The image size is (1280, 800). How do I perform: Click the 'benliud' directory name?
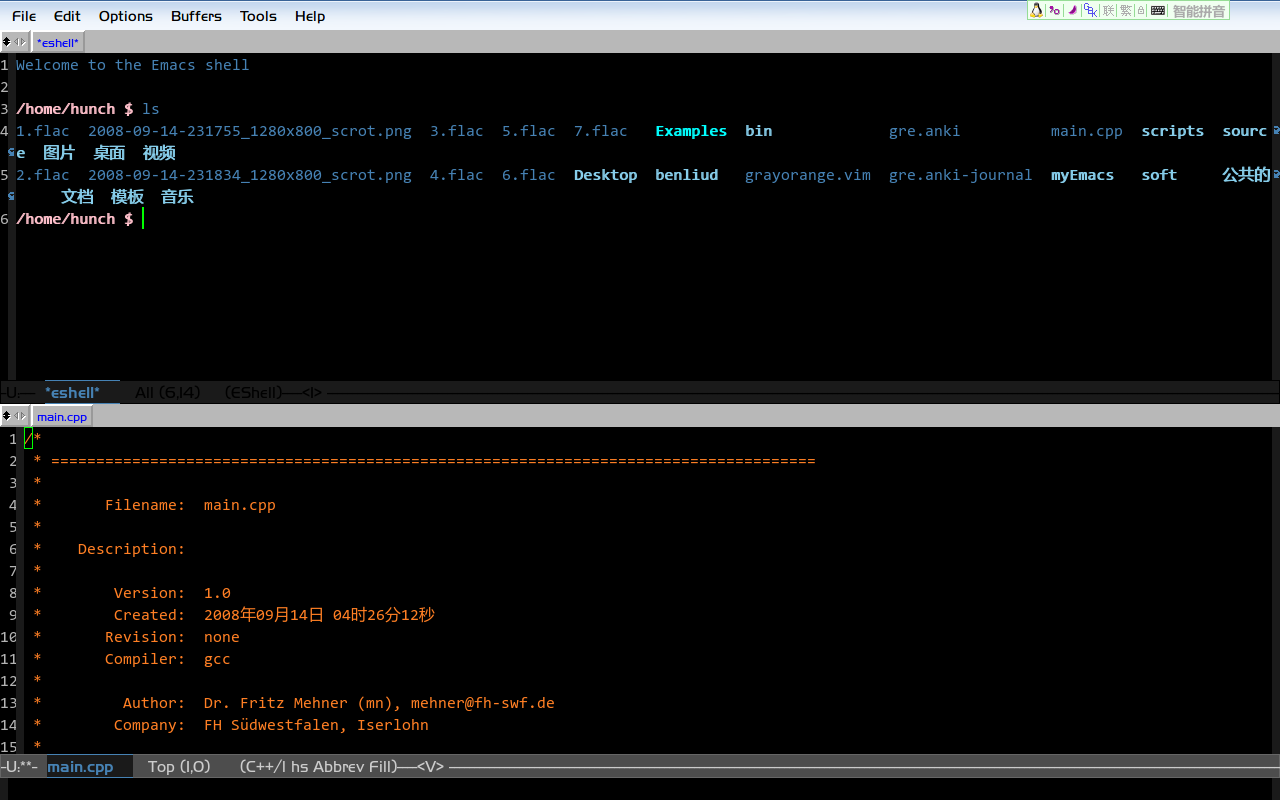tap(686, 175)
